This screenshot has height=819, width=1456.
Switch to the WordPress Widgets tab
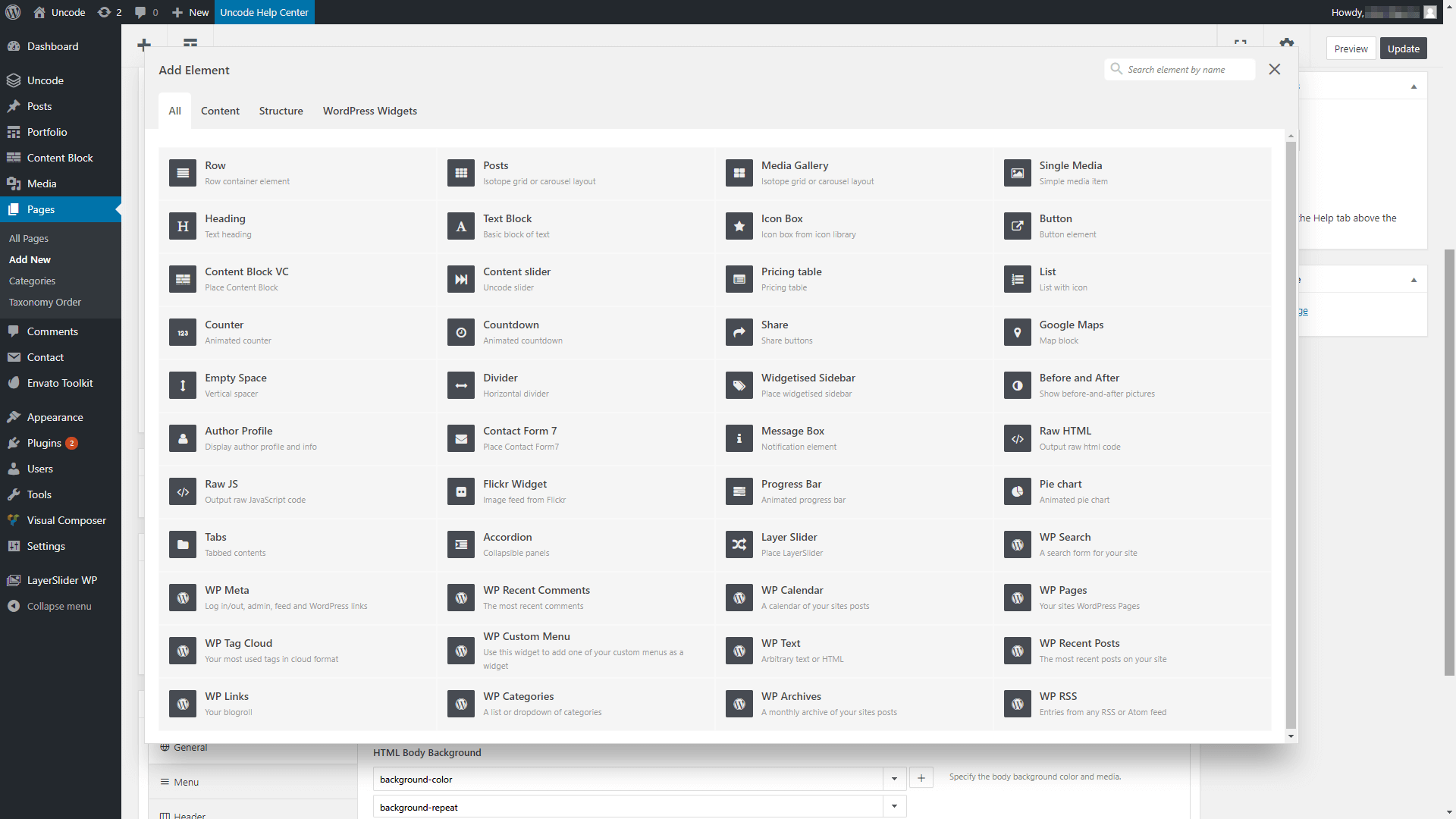370,111
